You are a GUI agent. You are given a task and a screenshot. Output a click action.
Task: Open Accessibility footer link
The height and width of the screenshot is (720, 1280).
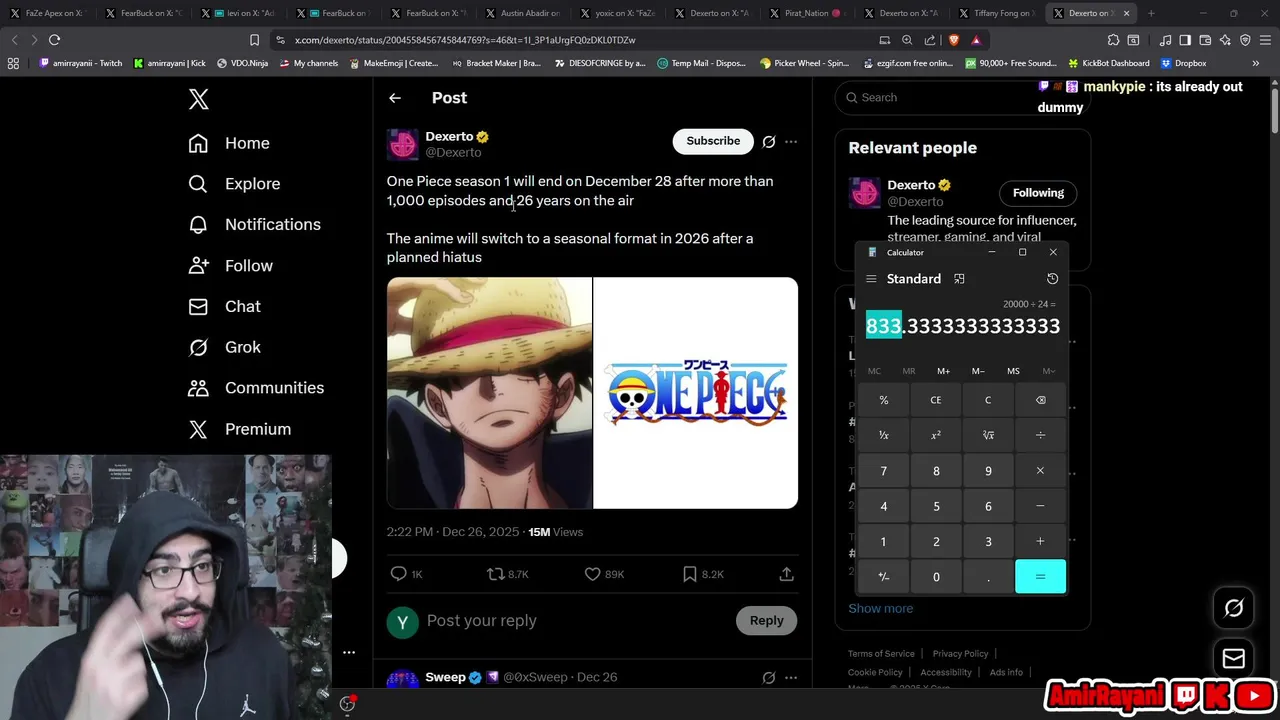pyautogui.click(x=945, y=672)
